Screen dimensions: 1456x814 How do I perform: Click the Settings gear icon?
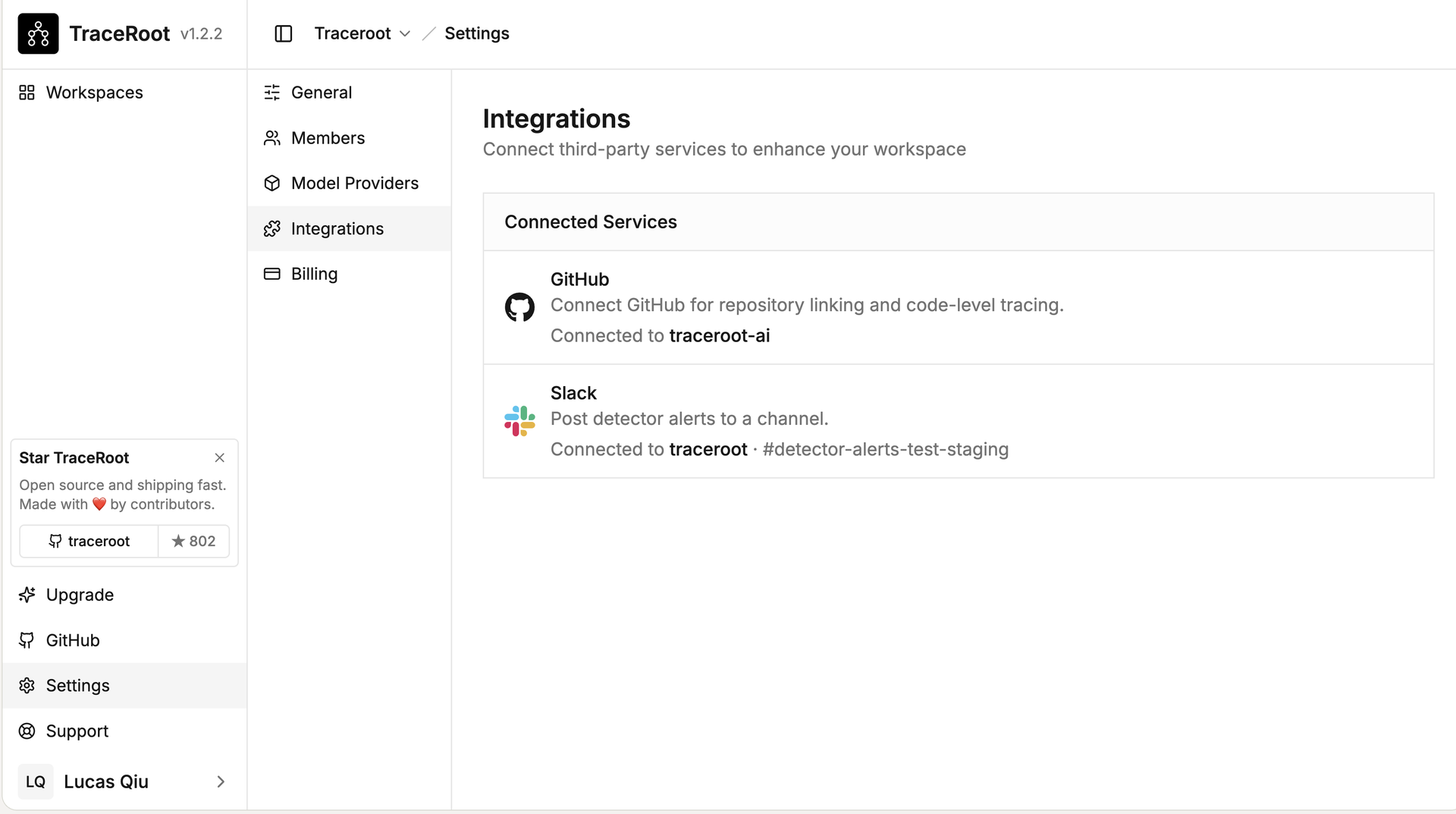(x=27, y=686)
